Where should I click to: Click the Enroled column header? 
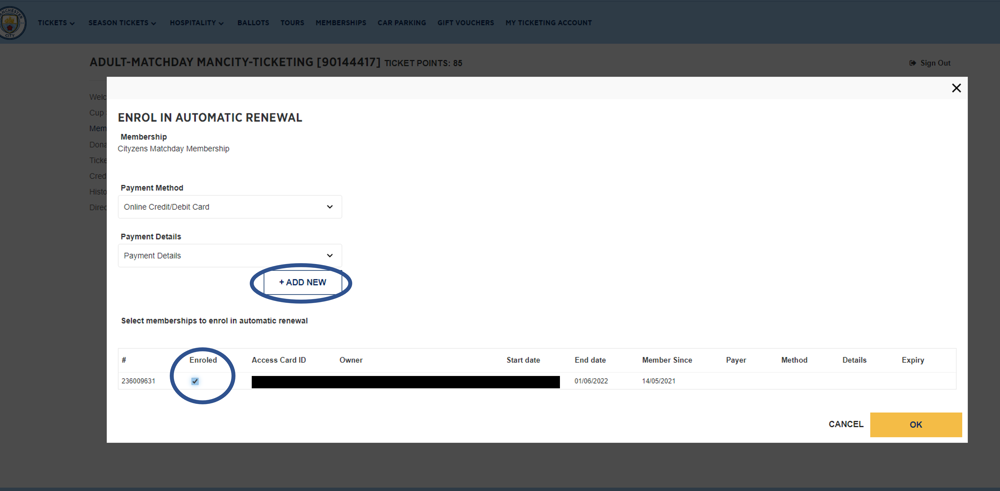pyautogui.click(x=203, y=360)
